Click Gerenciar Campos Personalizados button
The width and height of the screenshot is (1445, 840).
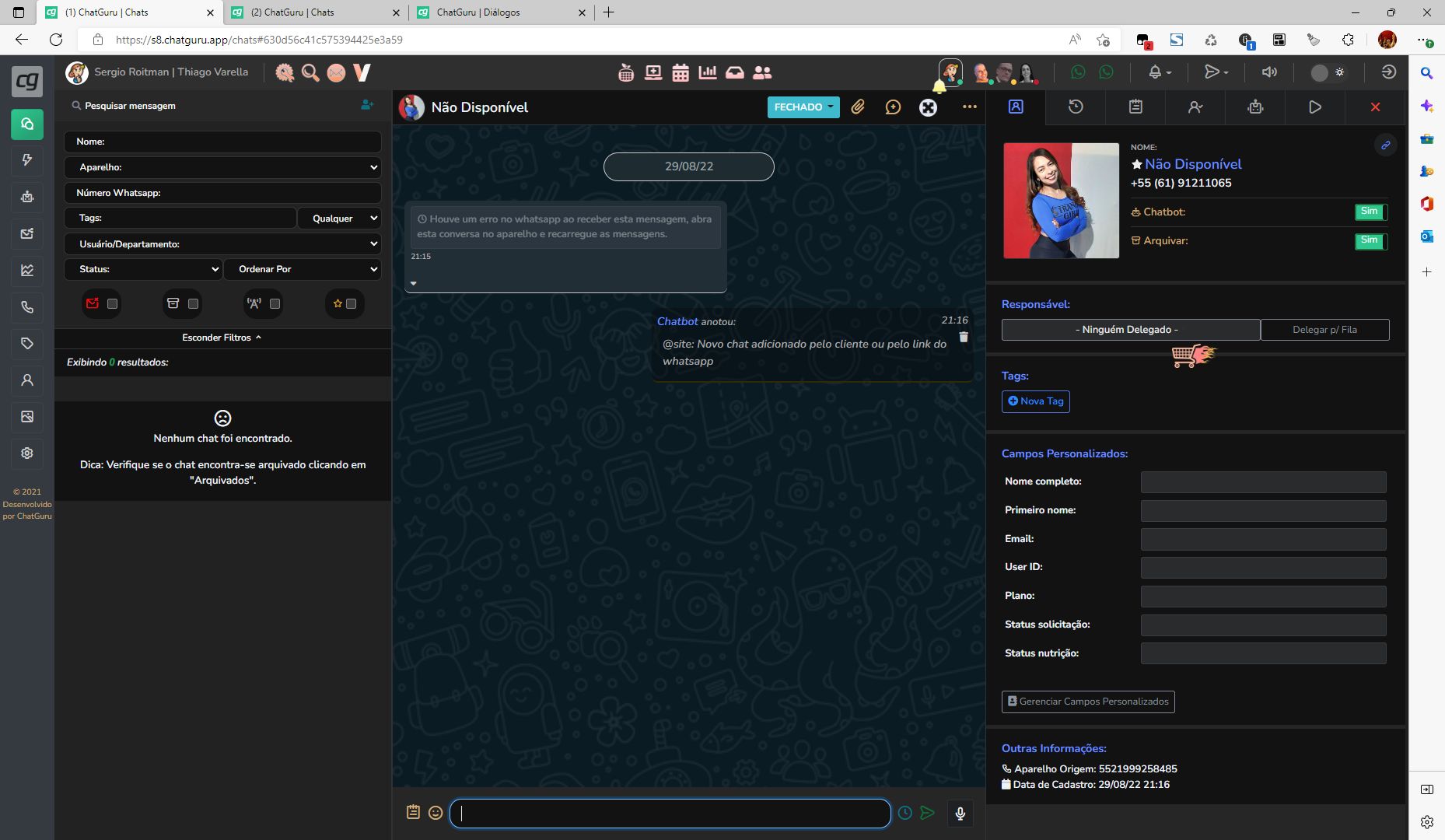click(x=1087, y=702)
